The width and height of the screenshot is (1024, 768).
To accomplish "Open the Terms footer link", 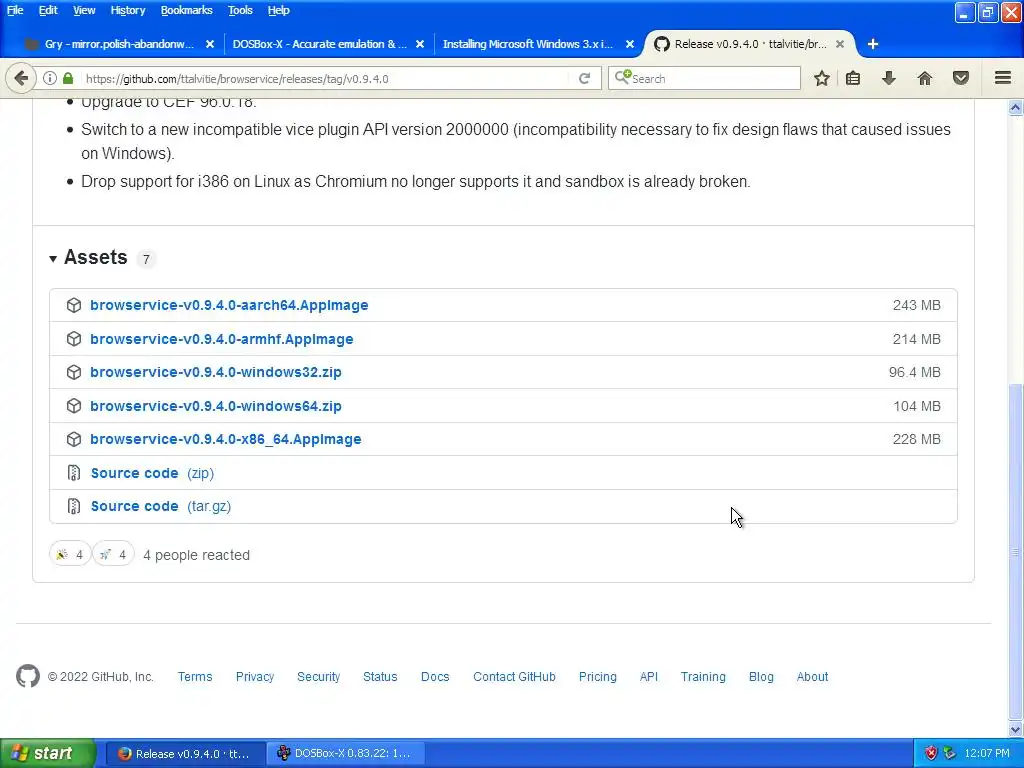I will click(x=195, y=677).
